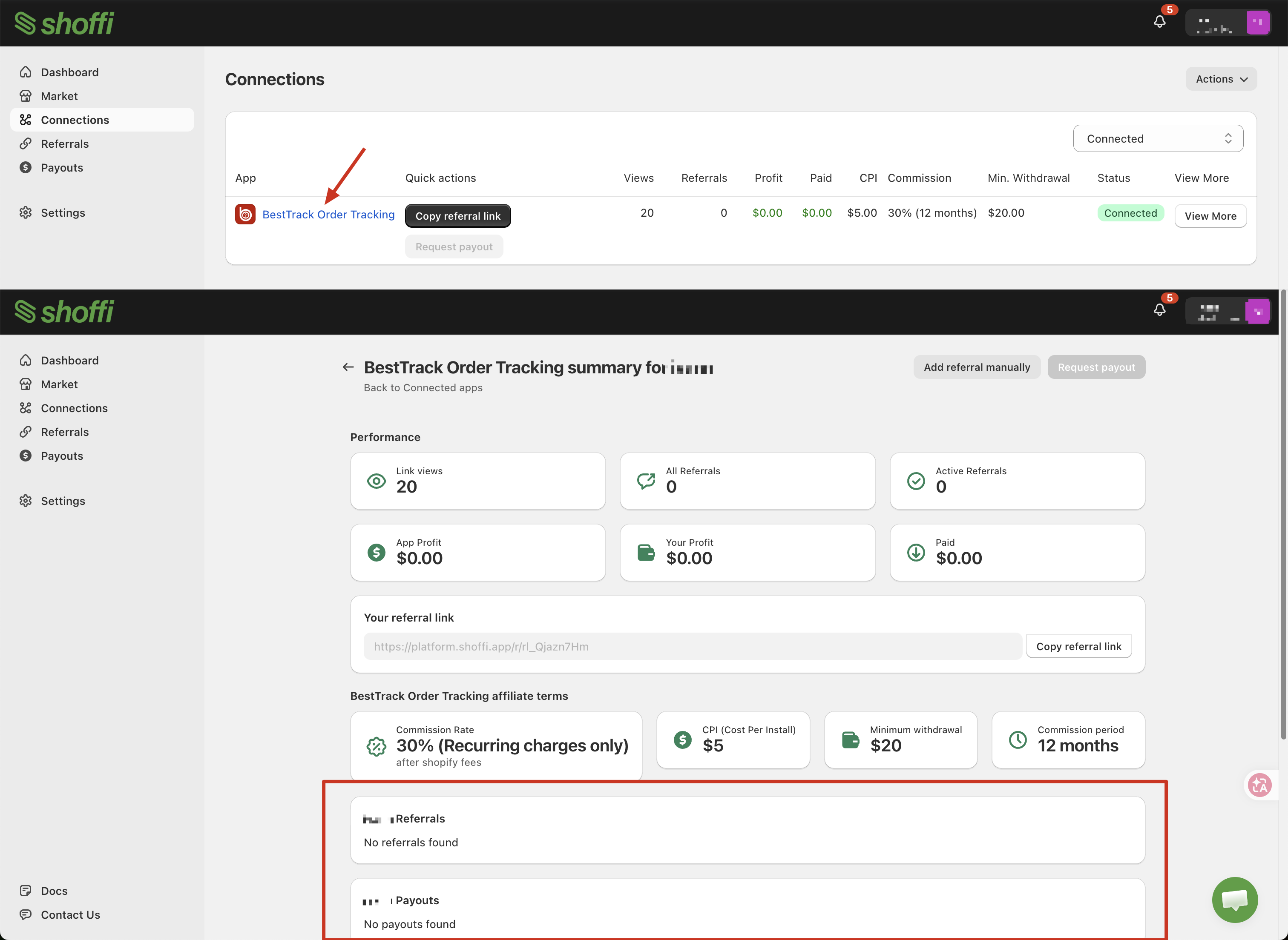This screenshot has height=940, width=1288.
Task: Click the green Connected status badge
Action: tap(1130, 213)
